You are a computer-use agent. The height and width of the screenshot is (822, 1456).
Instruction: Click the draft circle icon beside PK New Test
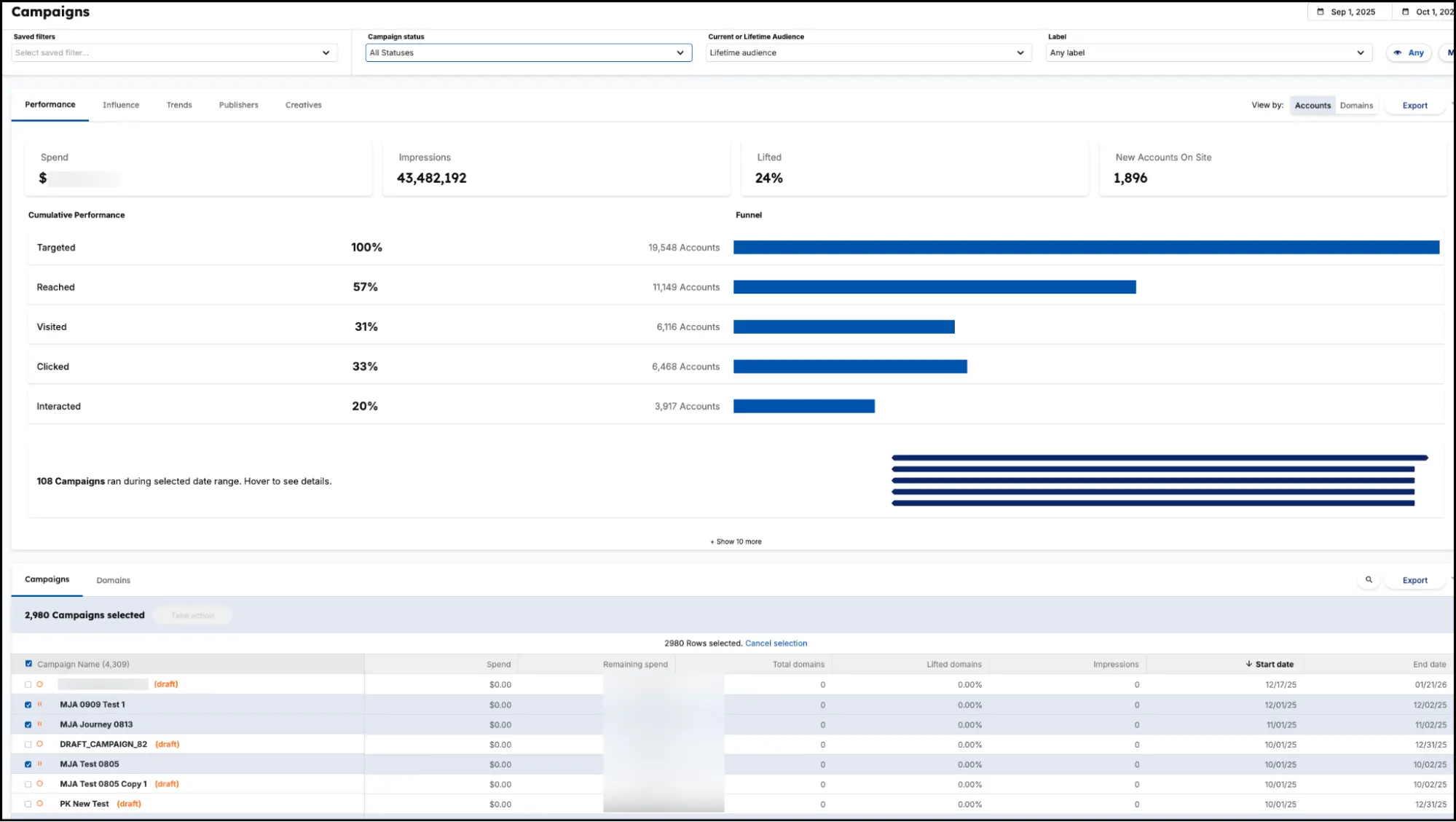click(40, 803)
